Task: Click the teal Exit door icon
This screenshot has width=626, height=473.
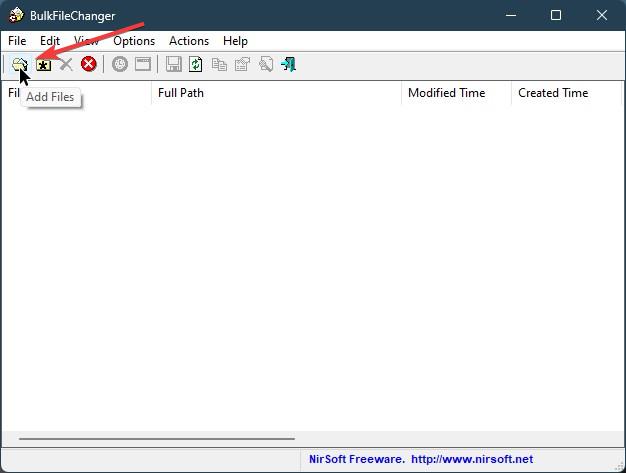Action: click(x=289, y=64)
